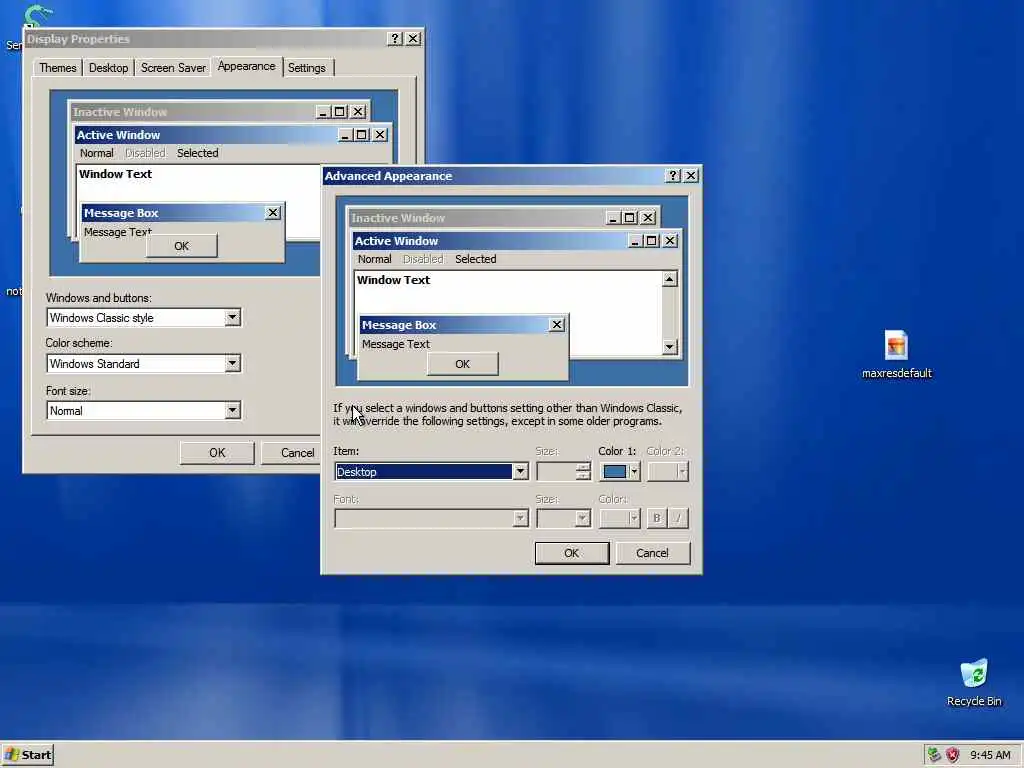Image resolution: width=1024 pixels, height=768 pixels.
Task: Confirm Advanced Appearance with OK
Action: pos(571,553)
